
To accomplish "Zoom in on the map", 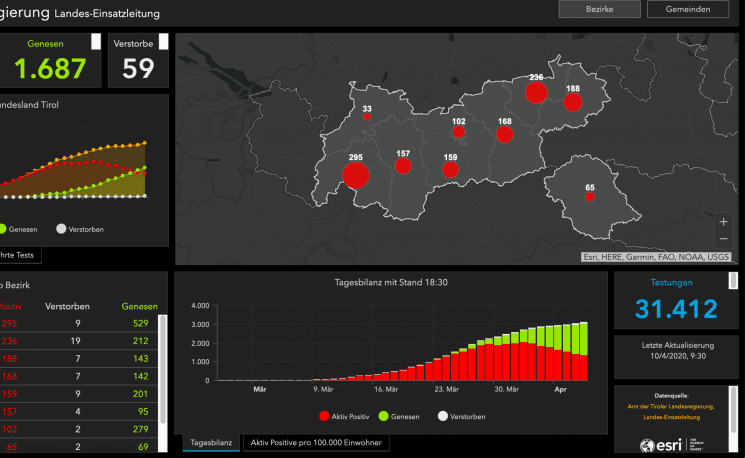I will pyautogui.click(x=723, y=222).
